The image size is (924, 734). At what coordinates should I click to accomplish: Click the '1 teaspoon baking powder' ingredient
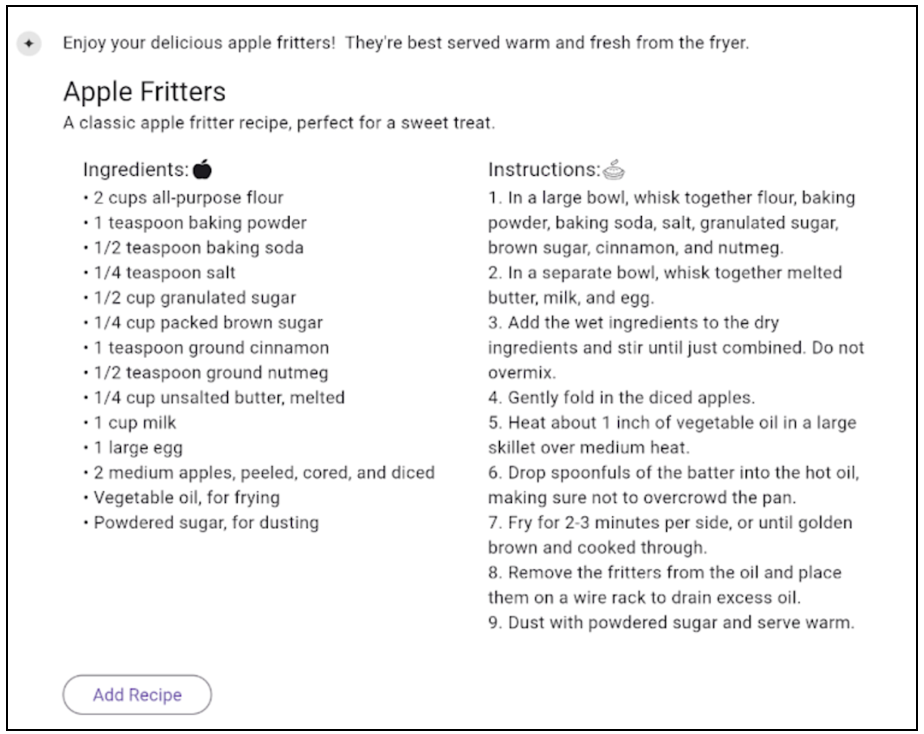click(200, 223)
